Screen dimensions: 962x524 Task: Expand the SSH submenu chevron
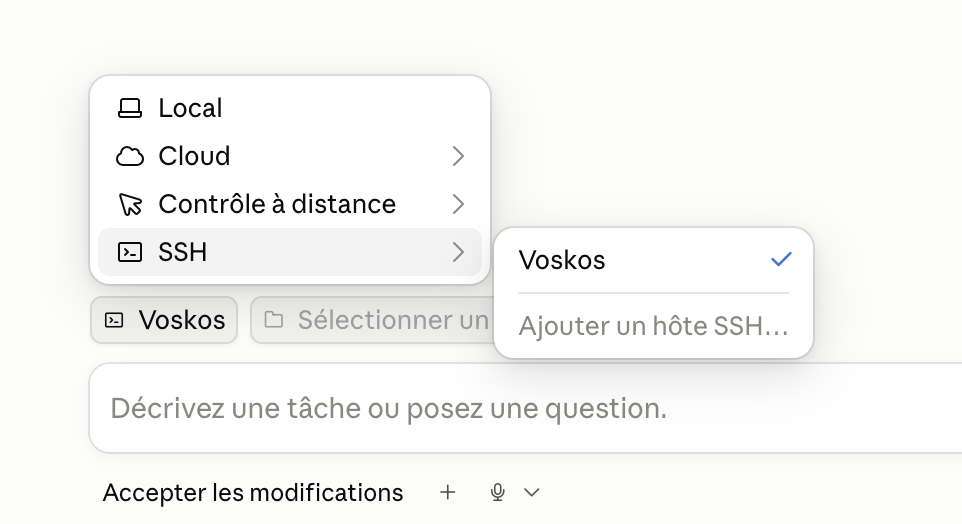click(458, 252)
